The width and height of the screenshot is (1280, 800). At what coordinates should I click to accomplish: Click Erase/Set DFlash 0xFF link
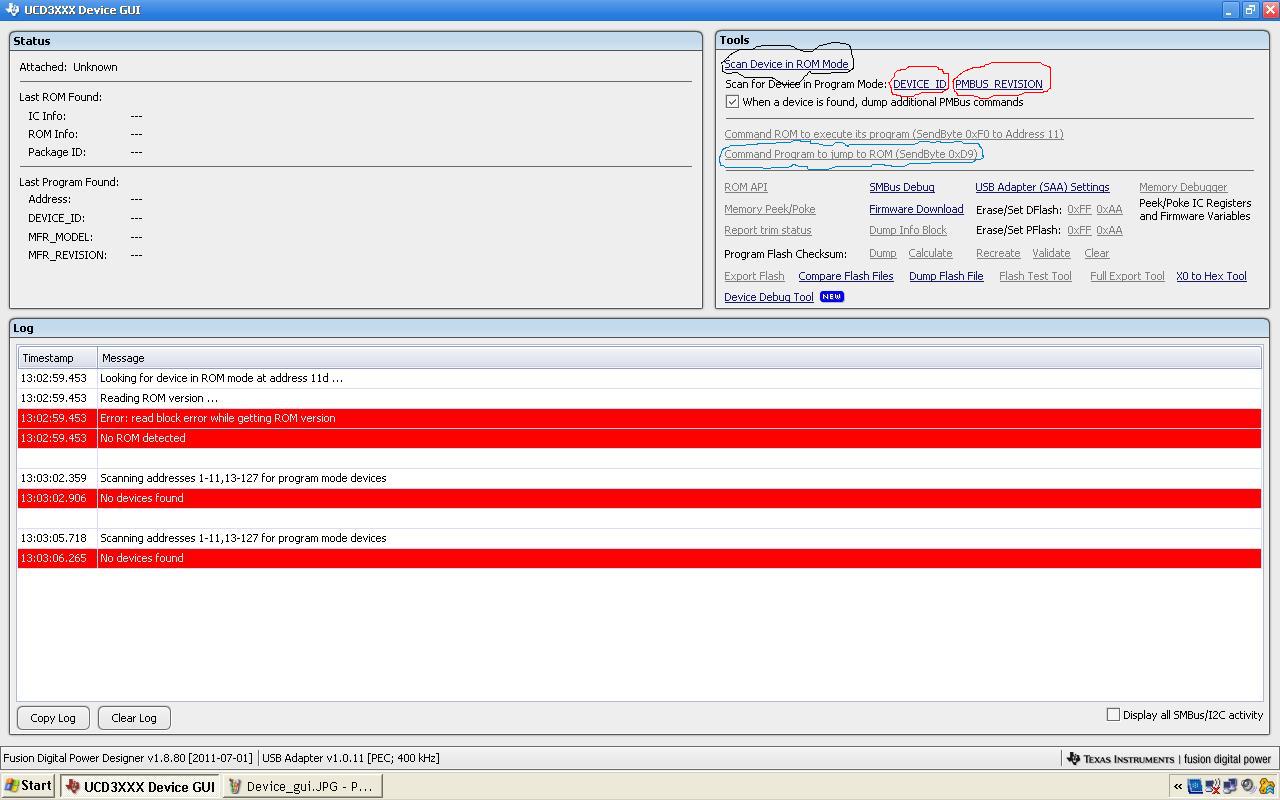(x=1079, y=209)
